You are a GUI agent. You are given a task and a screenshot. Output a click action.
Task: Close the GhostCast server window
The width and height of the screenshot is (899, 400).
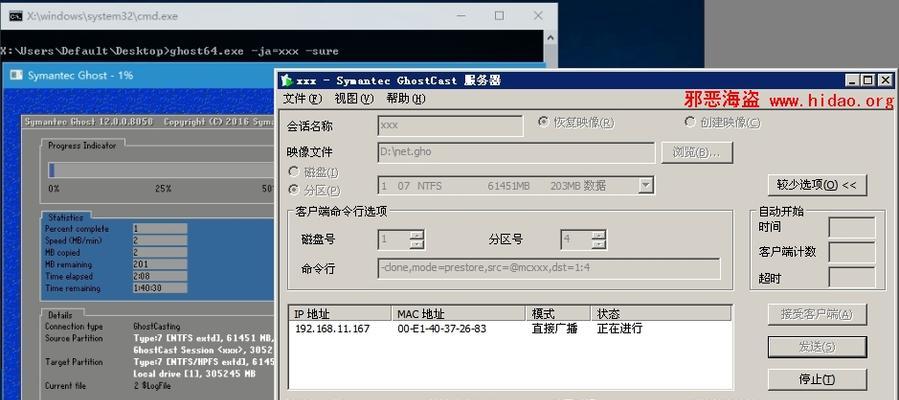[885, 80]
